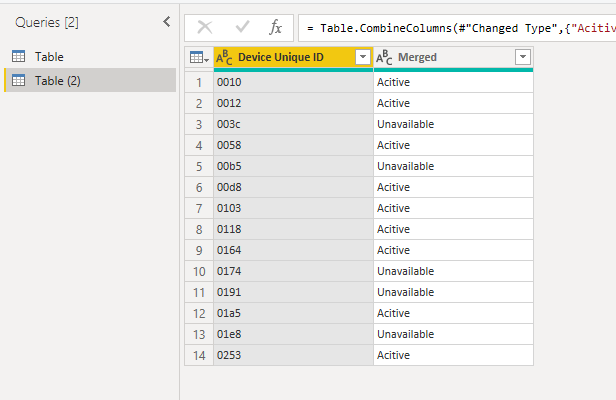This screenshot has height=400, width=616.
Task: Select the Device Unique ID column header
Action: tap(293, 57)
